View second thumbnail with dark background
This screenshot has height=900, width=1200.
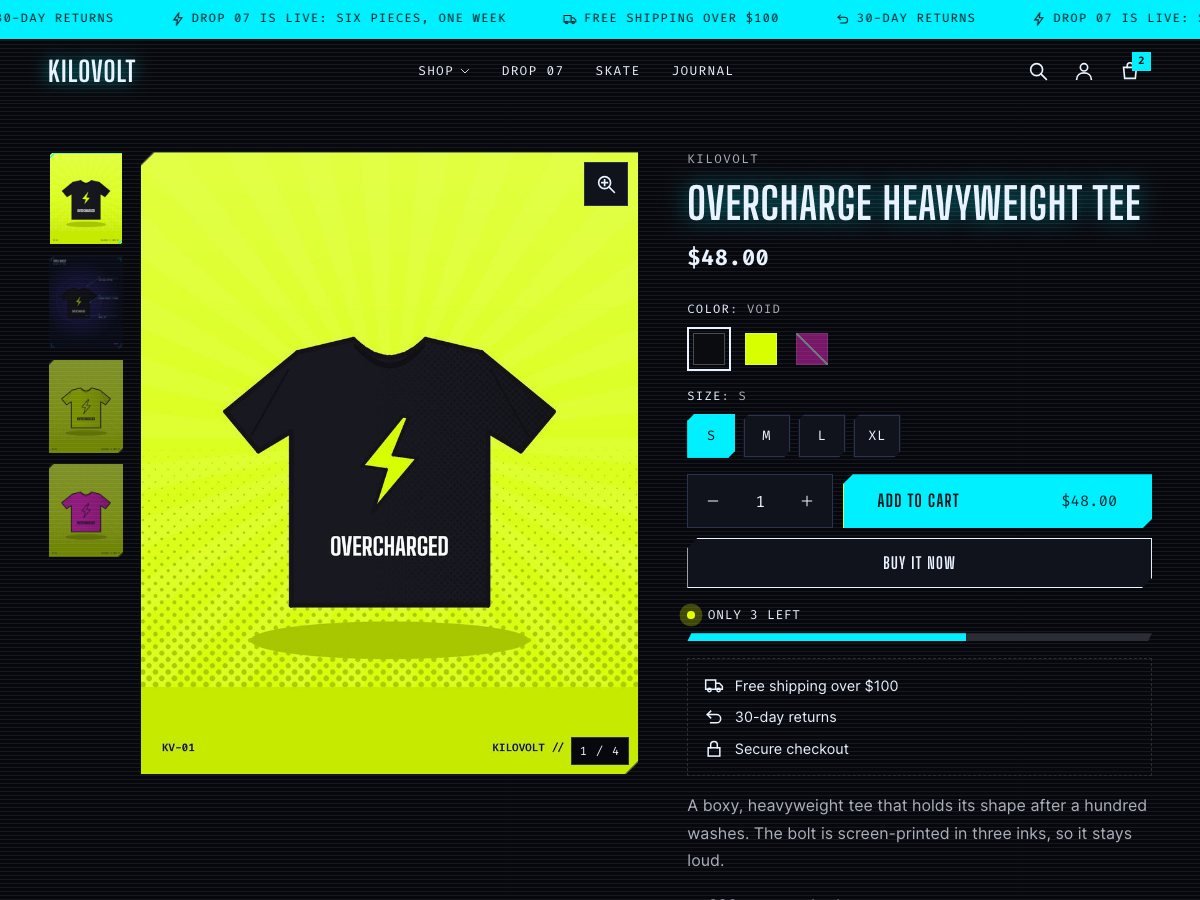(x=86, y=302)
